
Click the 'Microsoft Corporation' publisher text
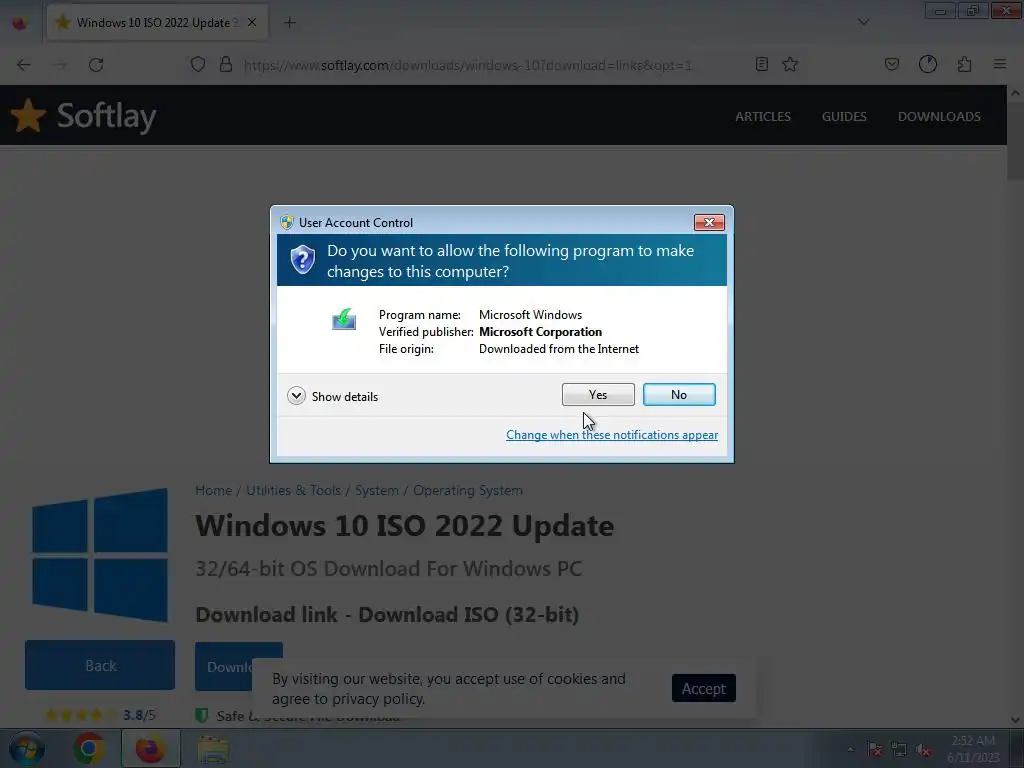click(540, 332)
